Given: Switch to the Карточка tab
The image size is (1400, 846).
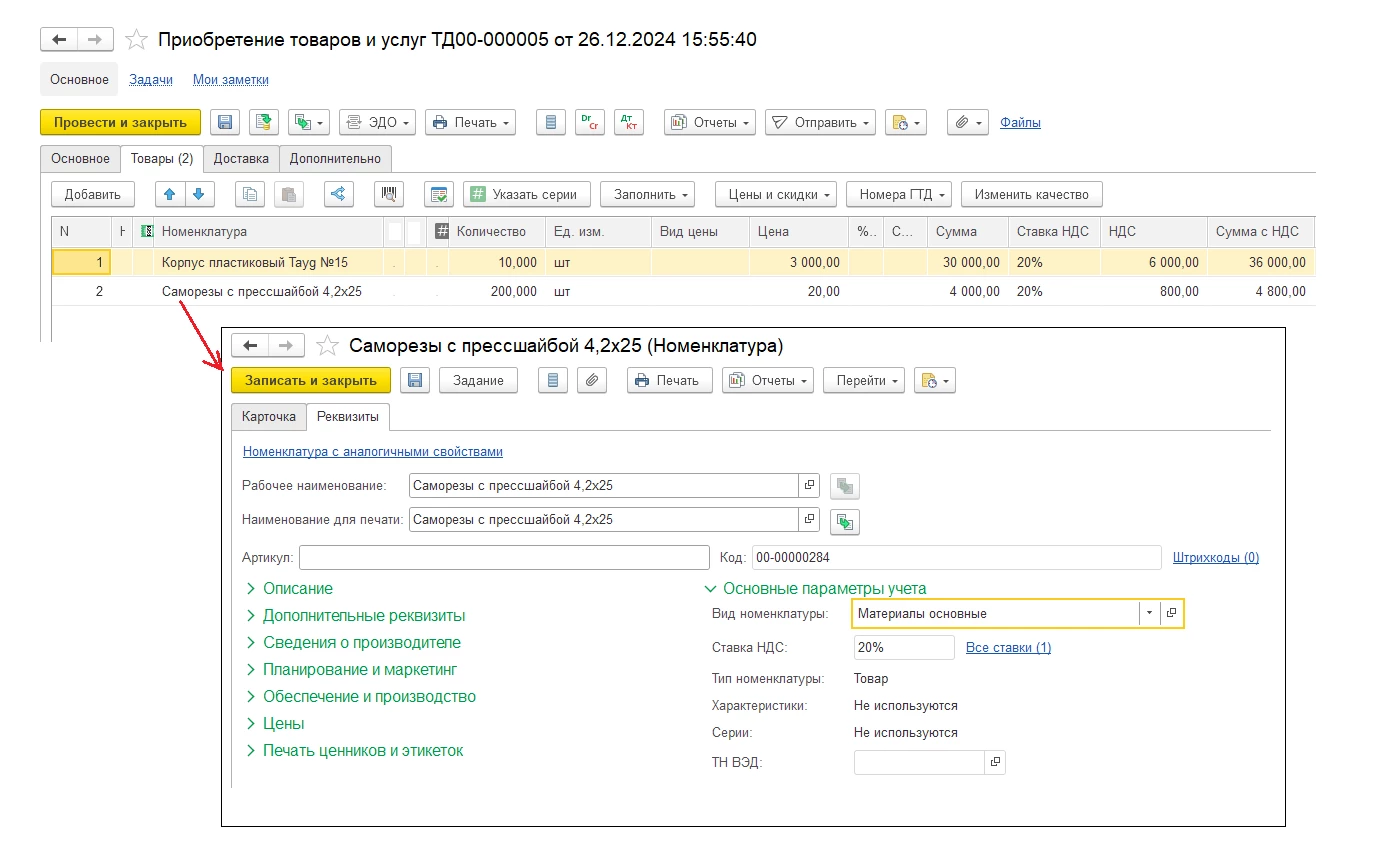Looking at the screenshot, I should 268,416.
